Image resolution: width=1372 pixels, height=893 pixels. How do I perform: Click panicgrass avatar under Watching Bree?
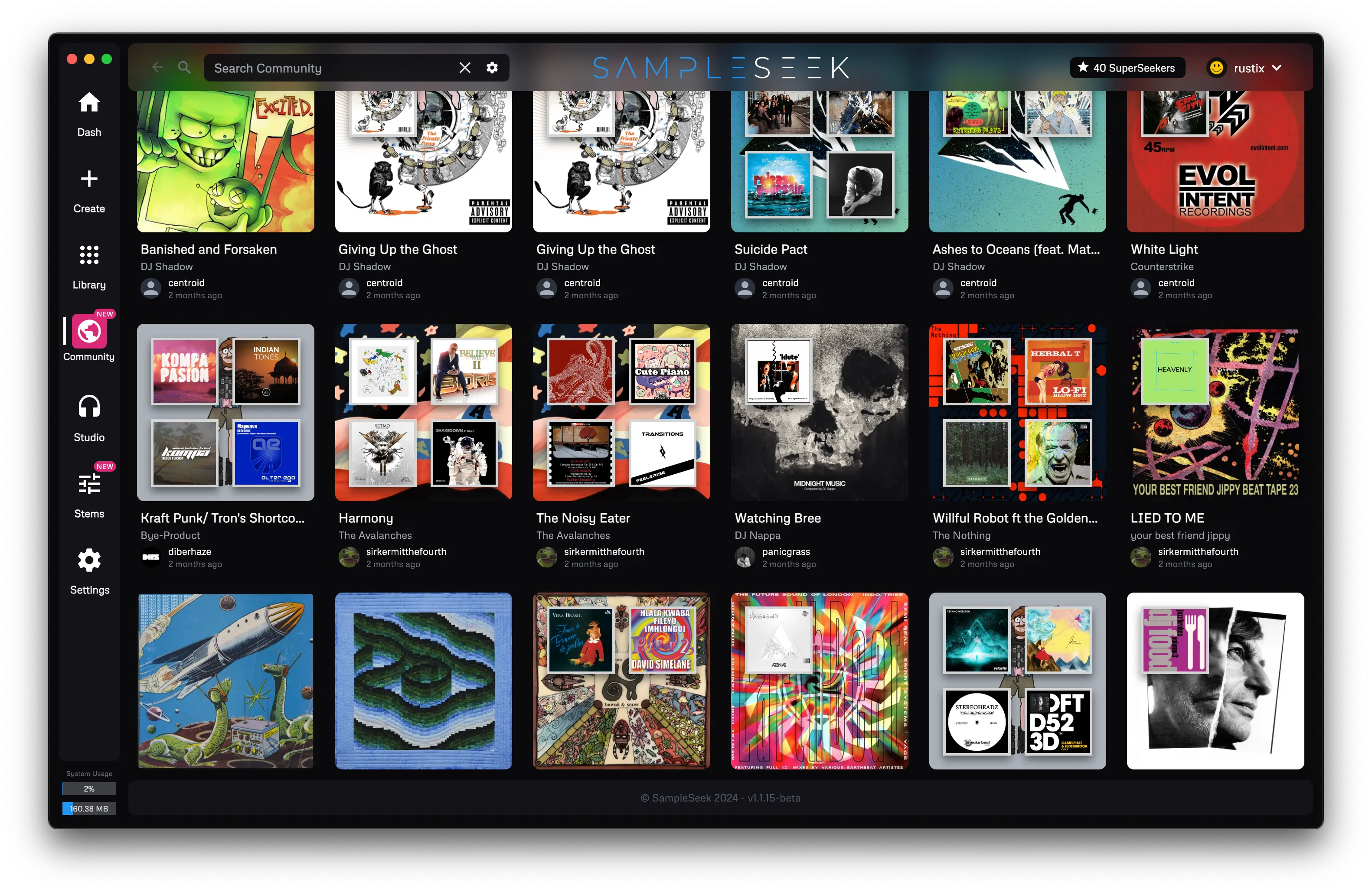[745, 557]
